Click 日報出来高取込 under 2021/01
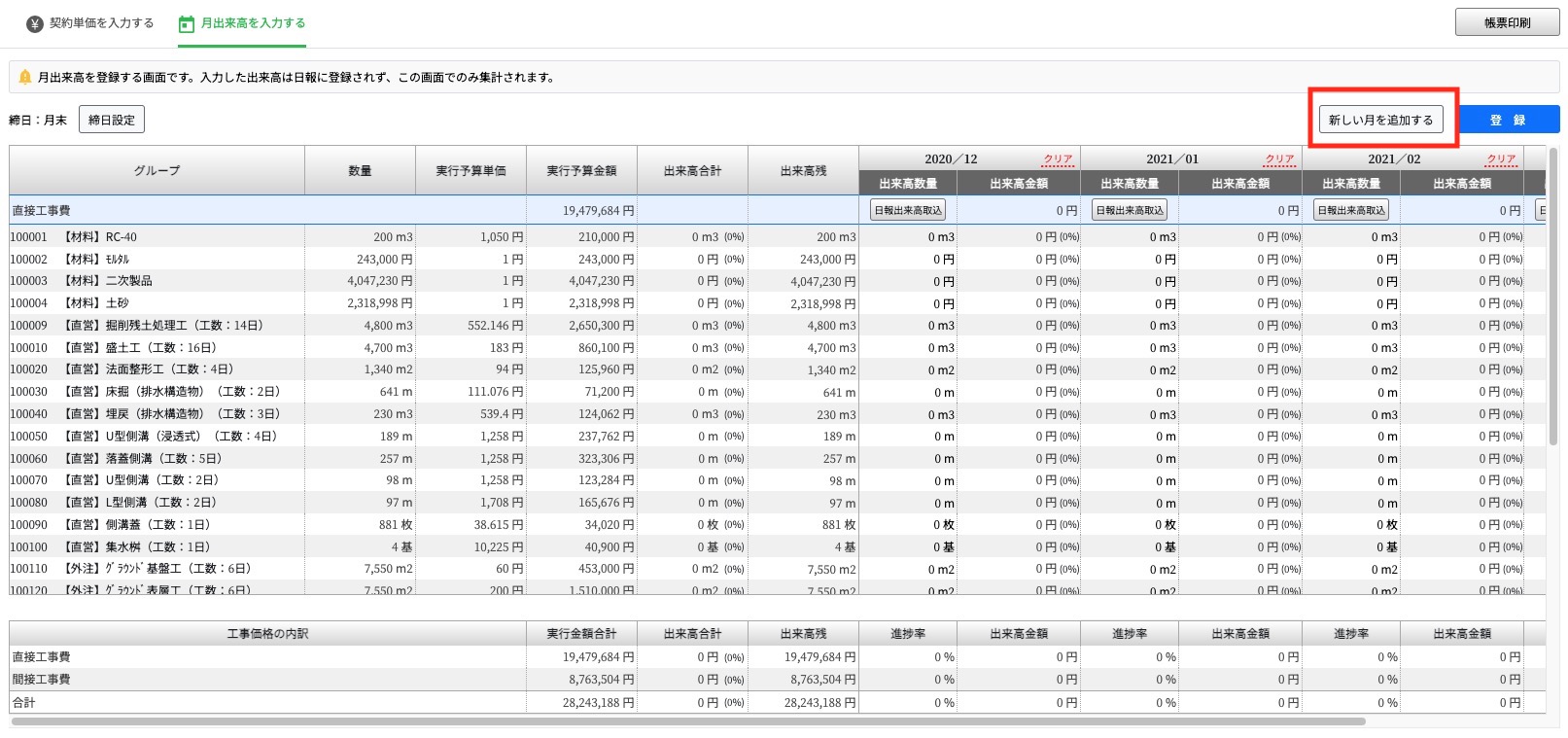Viewport: 1568px width, 738px height. (1130, 210)
